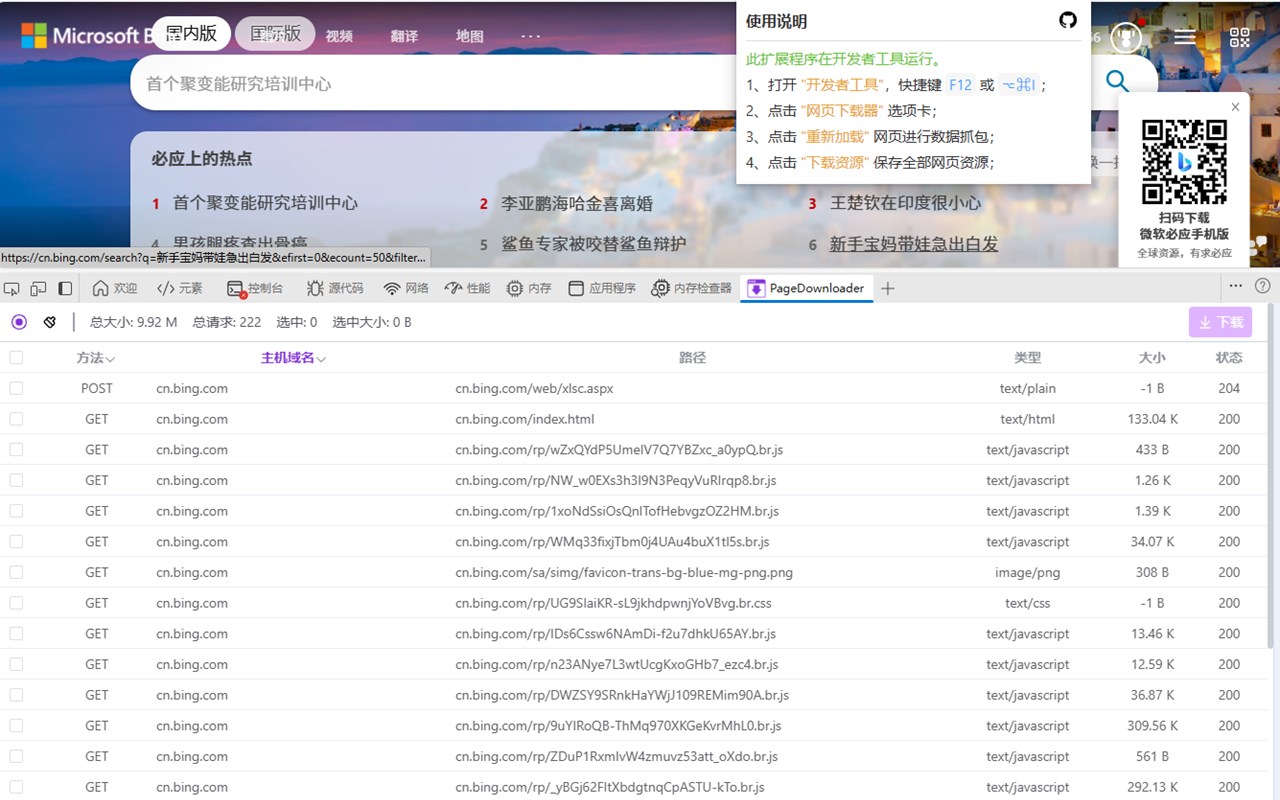Check the favicon-trans-bg-blue-mg-png.png row
Image resolution: width=1280 pixels, height=800 pixels.
tap(16, 572)
